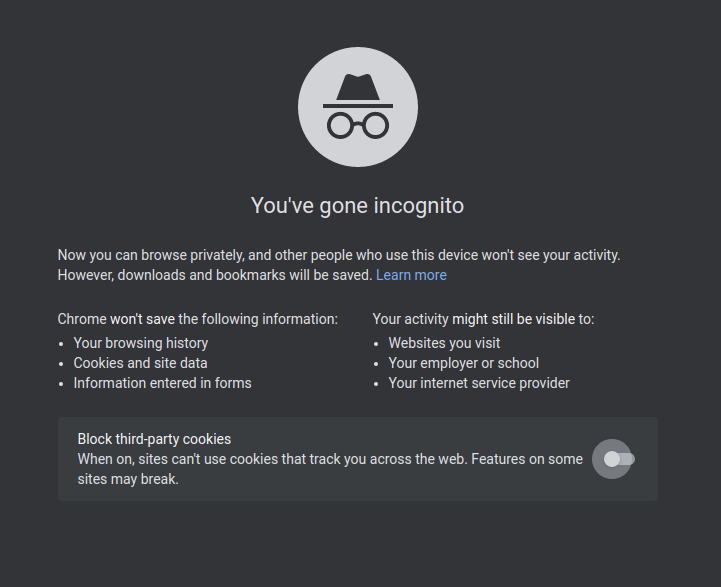Click the "You've gone incognito" heading
Screen dimensions: 721x587
(357, 206)
